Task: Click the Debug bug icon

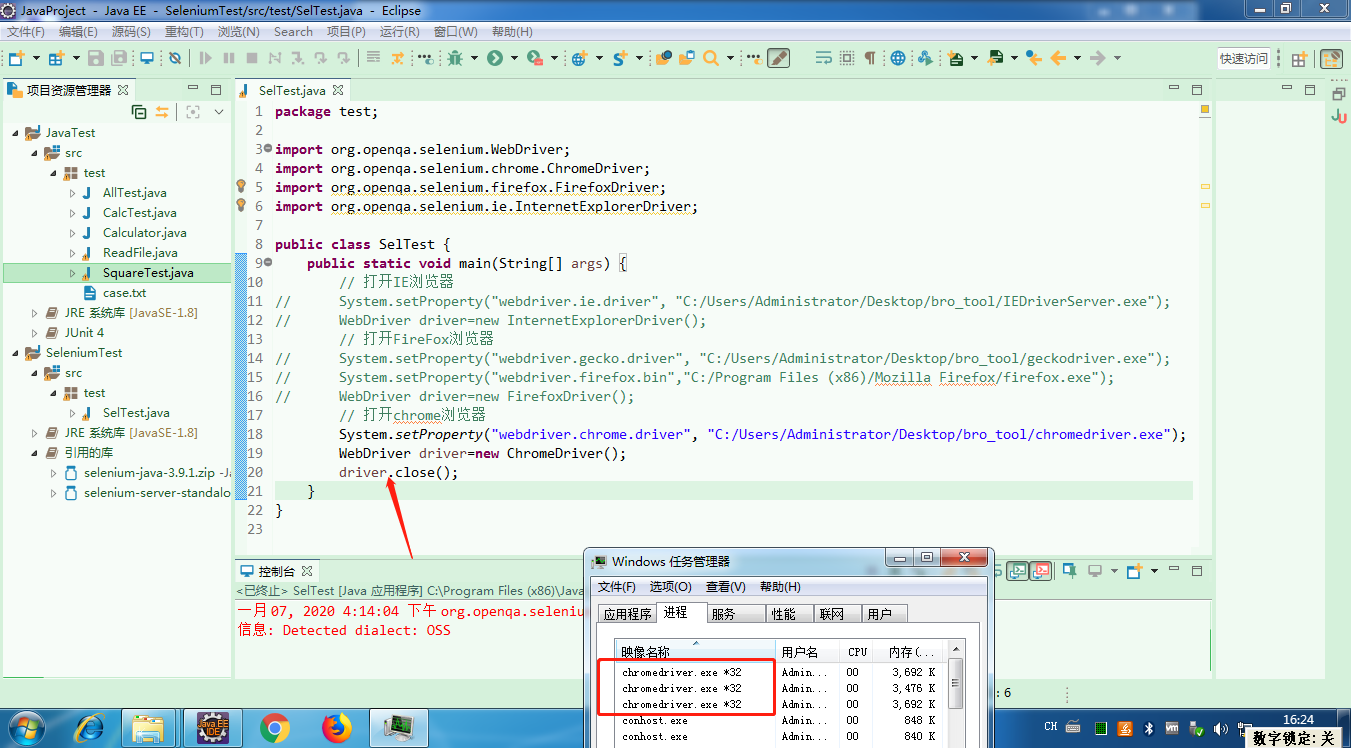Action: pos(454,58)
